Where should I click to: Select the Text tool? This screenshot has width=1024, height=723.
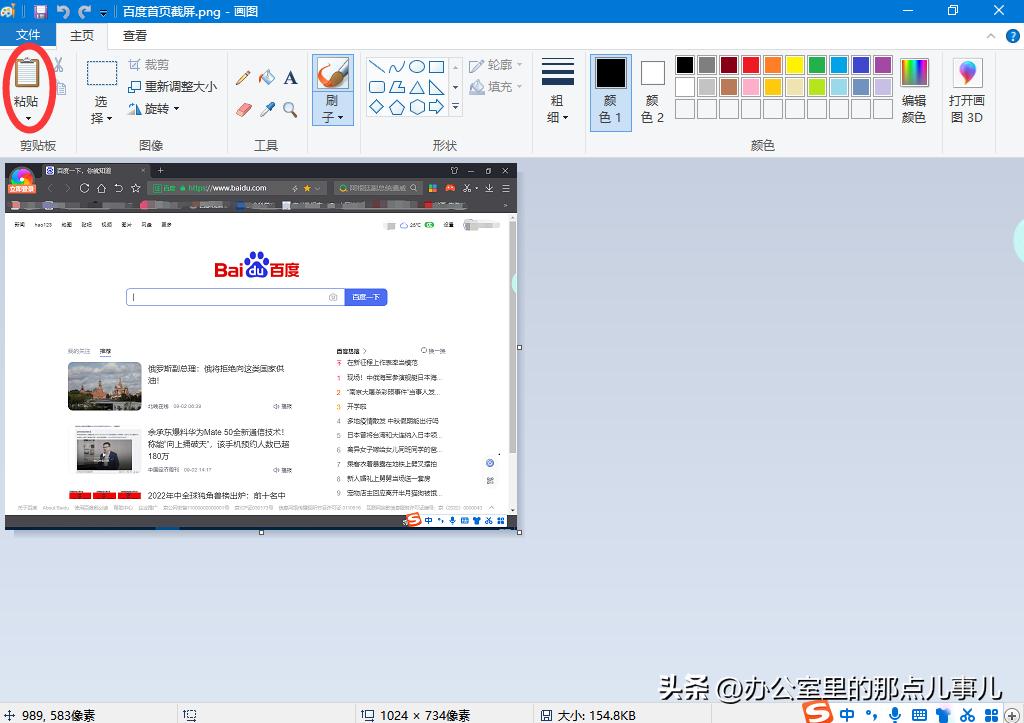click(x=289, y=79)
